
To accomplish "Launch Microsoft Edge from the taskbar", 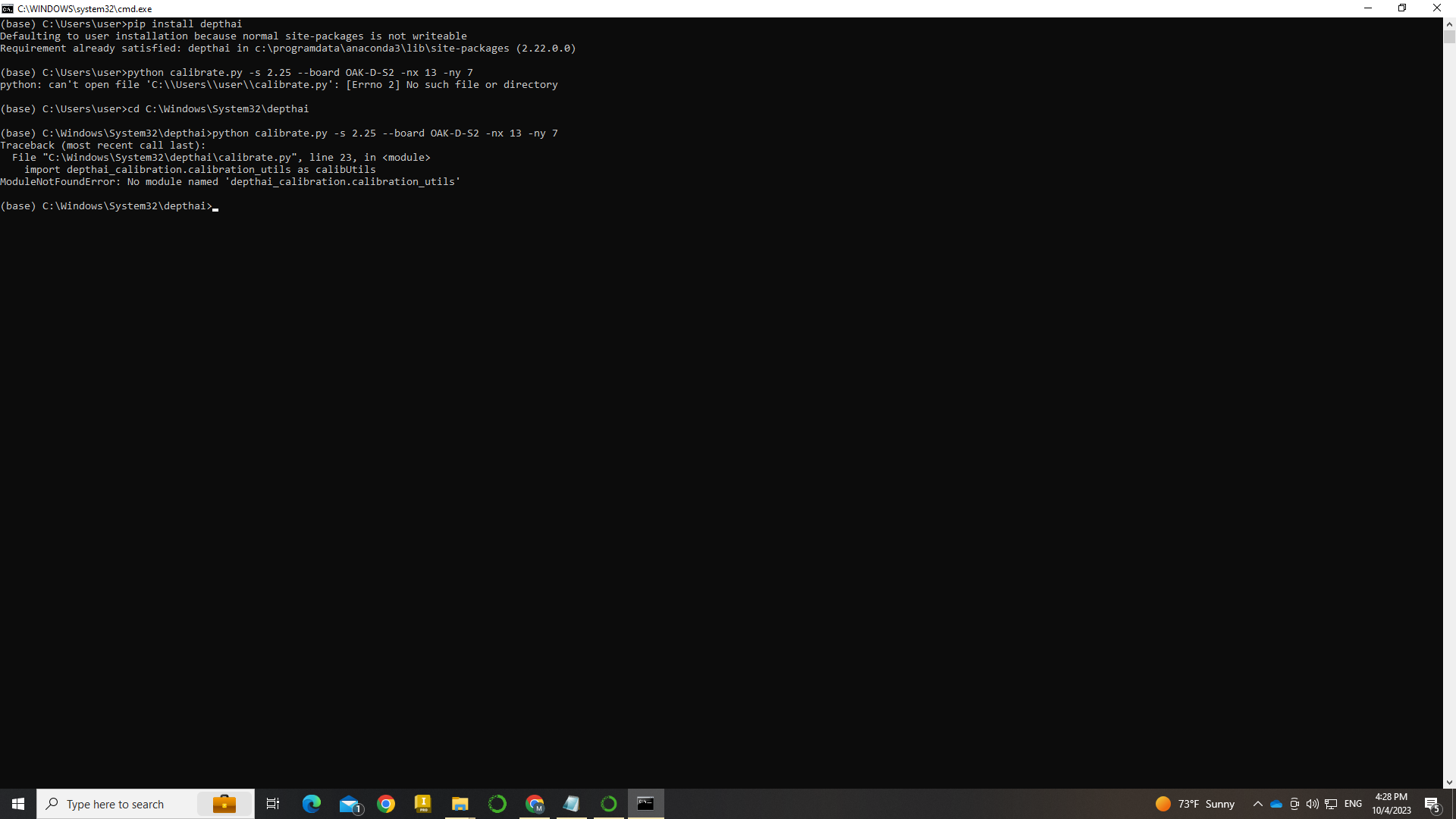I will coord(311,804).
